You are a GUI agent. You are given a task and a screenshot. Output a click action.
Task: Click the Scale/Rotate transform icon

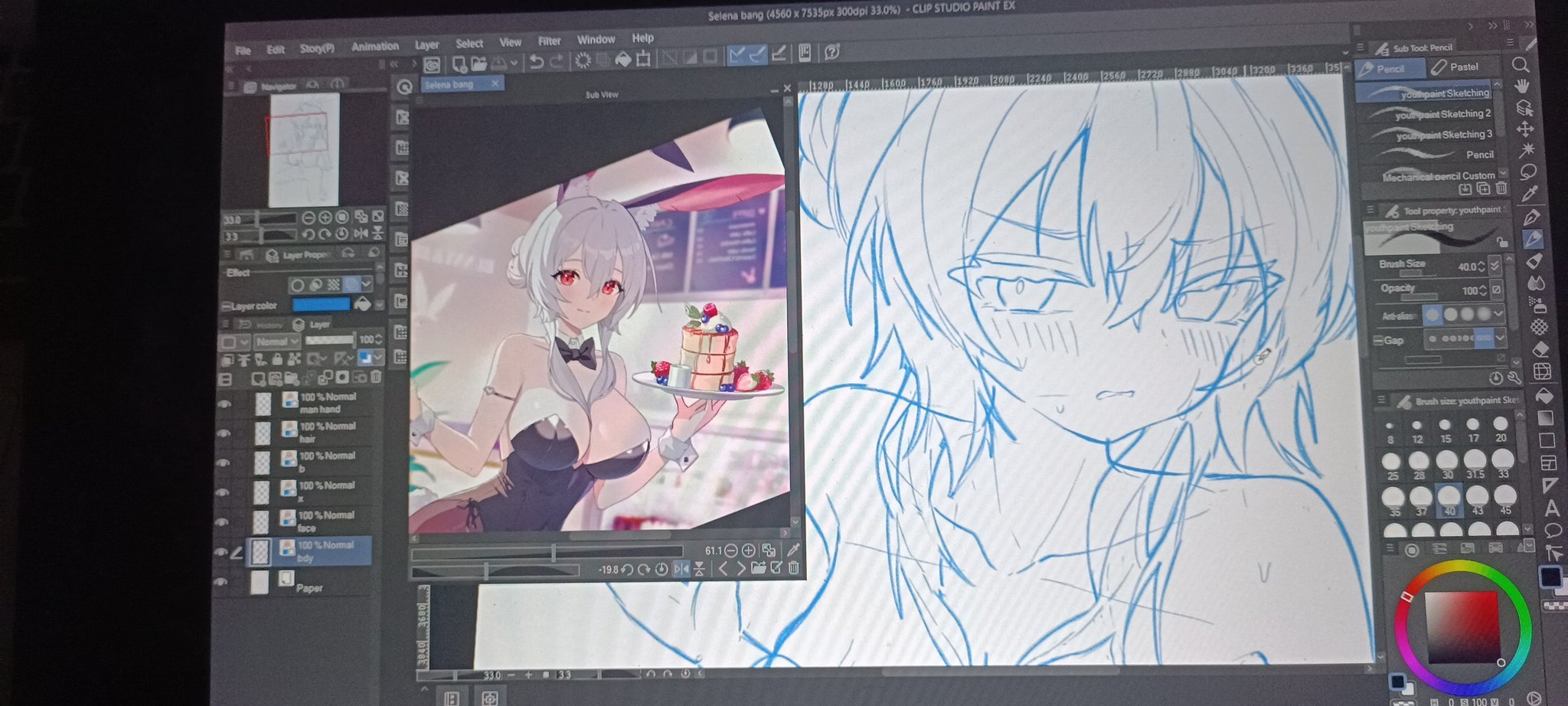[x=643, y=59]
